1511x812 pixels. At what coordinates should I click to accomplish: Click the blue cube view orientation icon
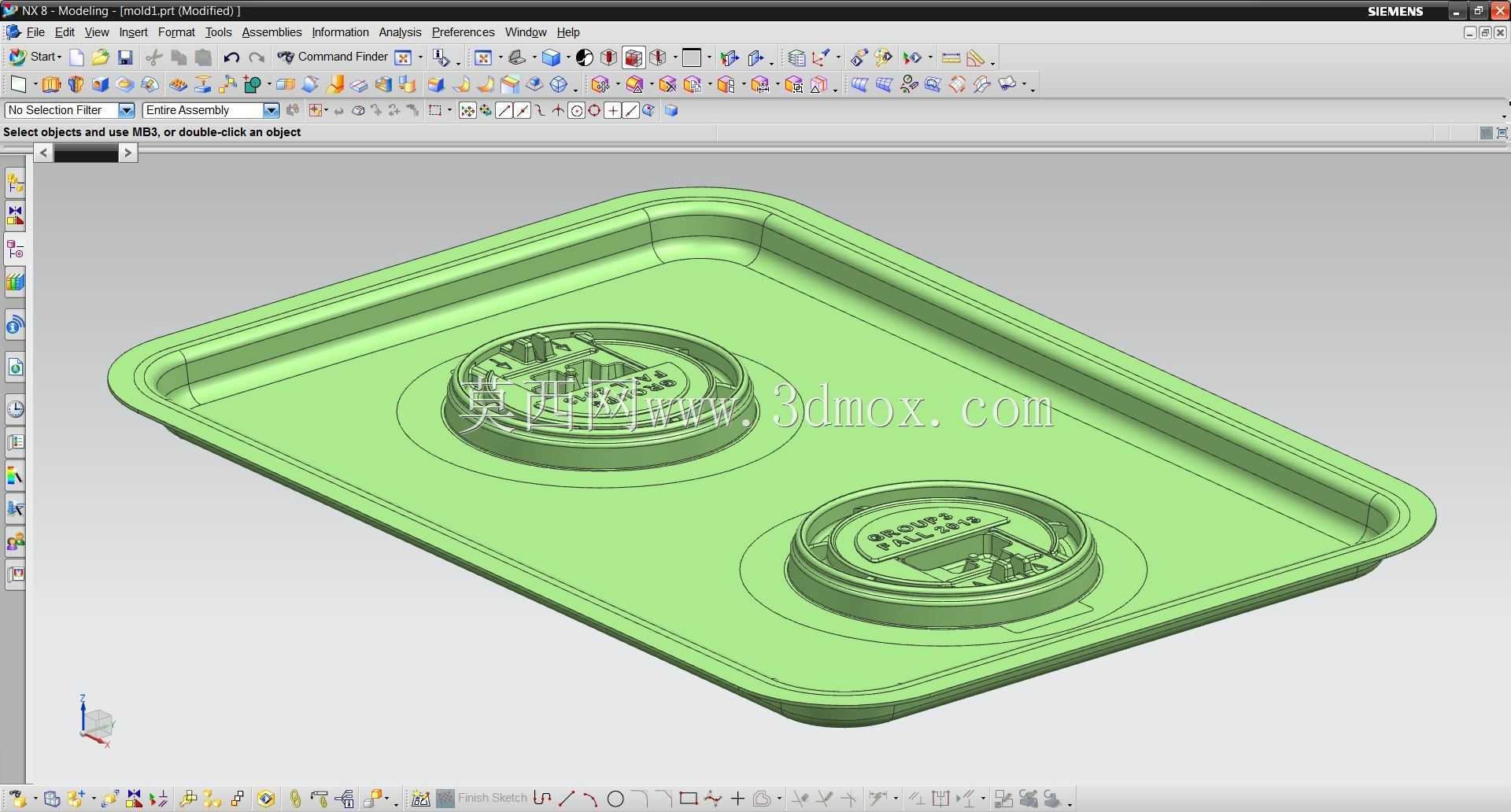tap(552, 57)
